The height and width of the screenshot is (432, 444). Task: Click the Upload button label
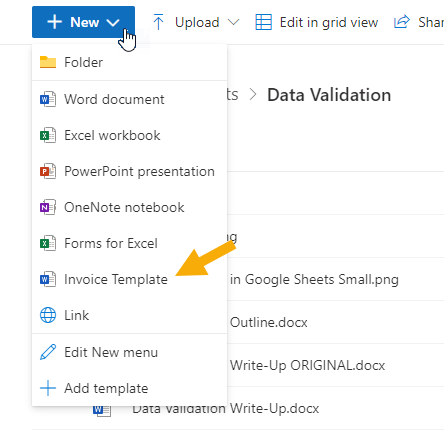pos(197,22)
